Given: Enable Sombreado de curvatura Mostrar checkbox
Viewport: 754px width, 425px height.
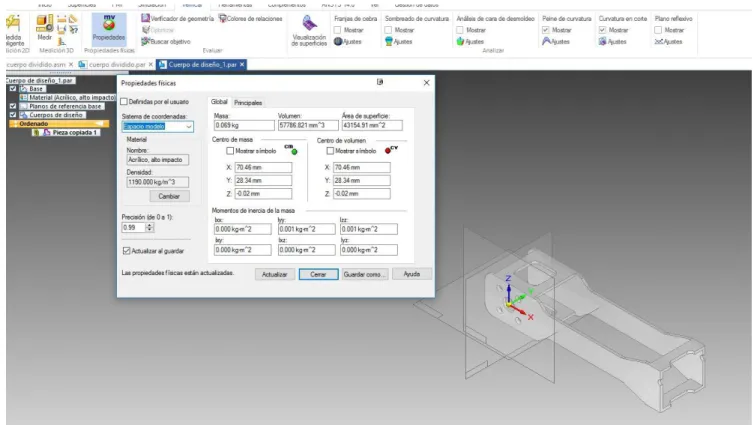Looking at the screenshot, I should tap(388, 30).
